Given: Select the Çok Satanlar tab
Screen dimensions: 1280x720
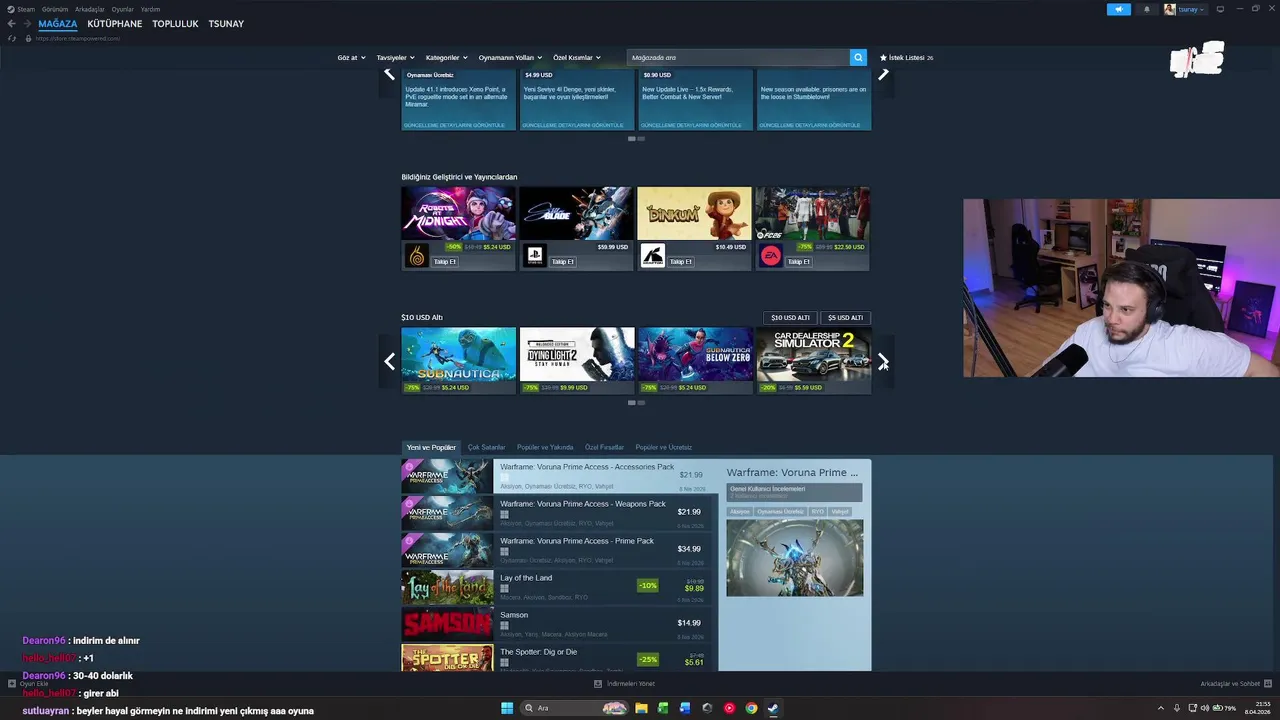Looking at the screenshot, I should tap(486, 448).
